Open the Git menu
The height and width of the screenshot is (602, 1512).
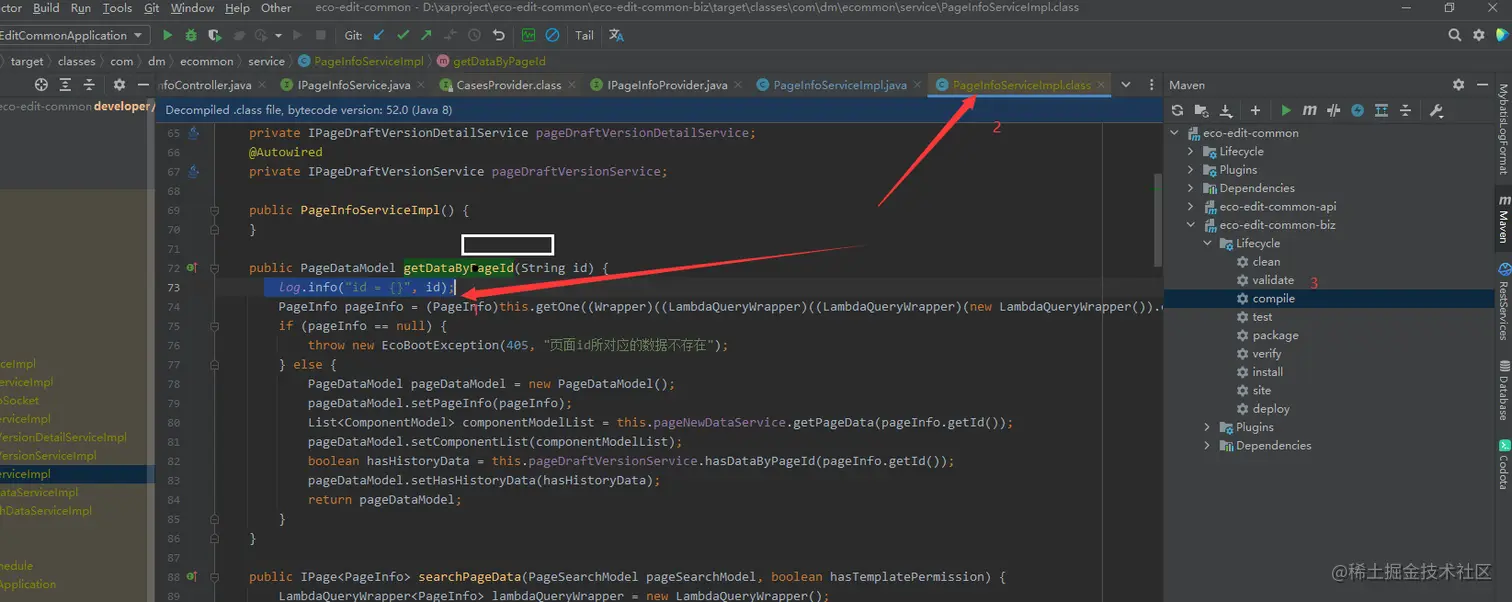point(151,8)
